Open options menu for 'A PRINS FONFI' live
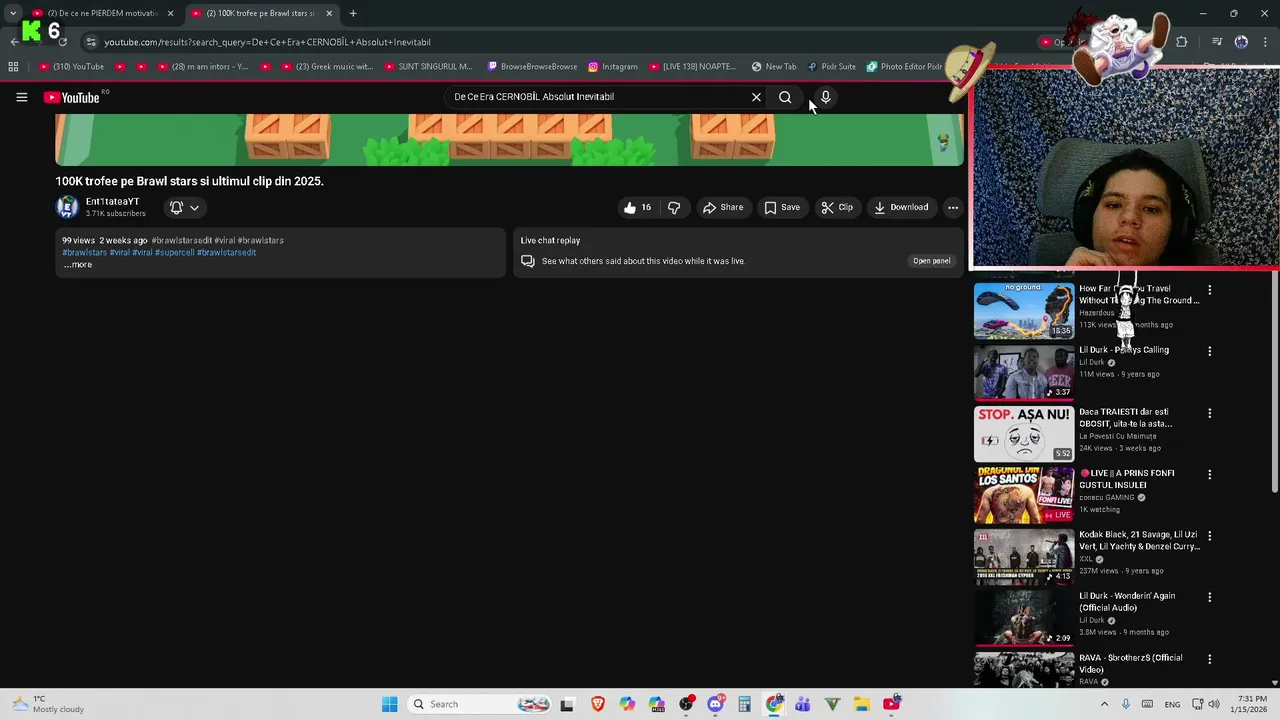 click(x=1209, y=474)
